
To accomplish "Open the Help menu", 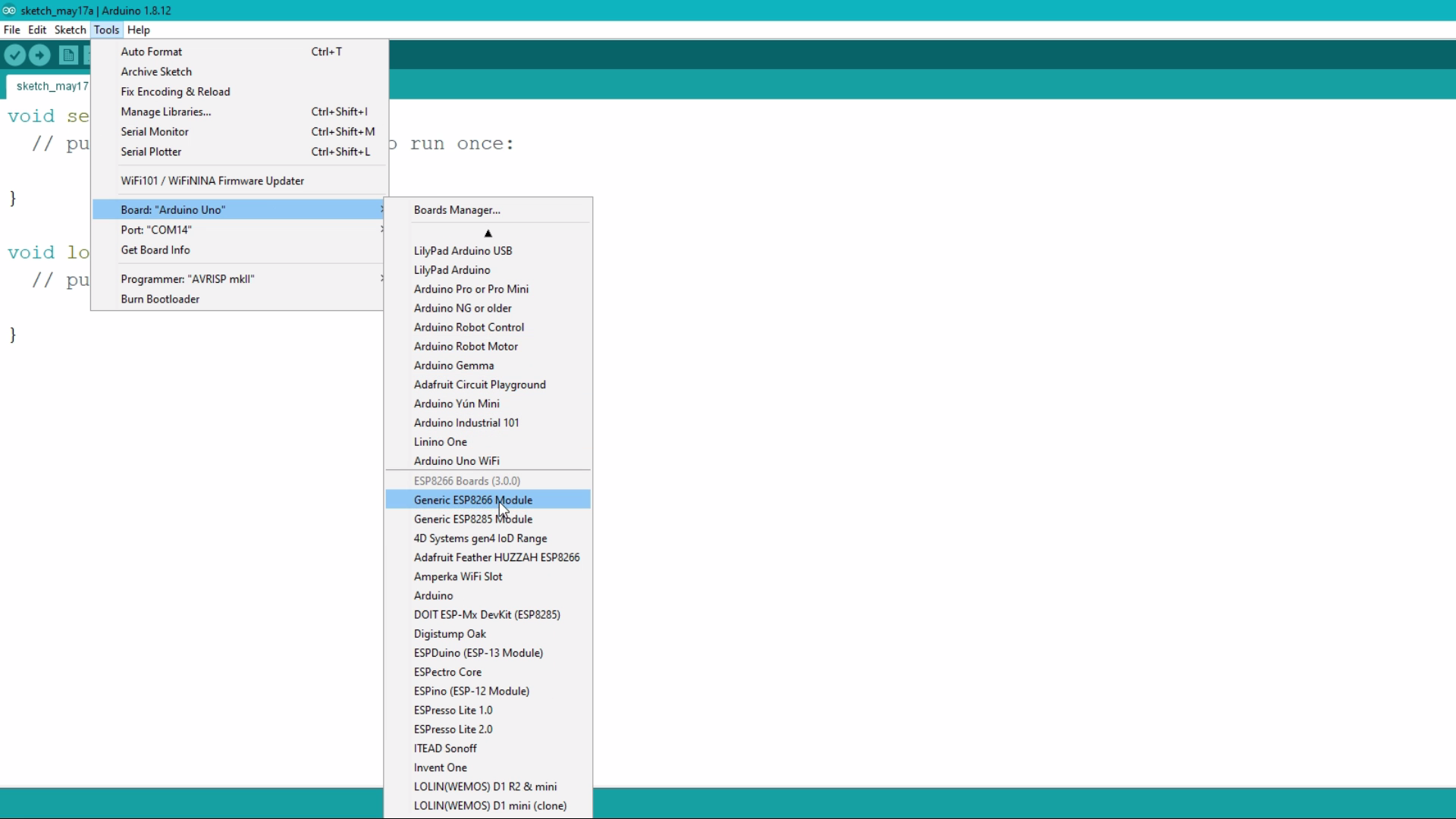I will pyautogui.click(x=139, y=30).
